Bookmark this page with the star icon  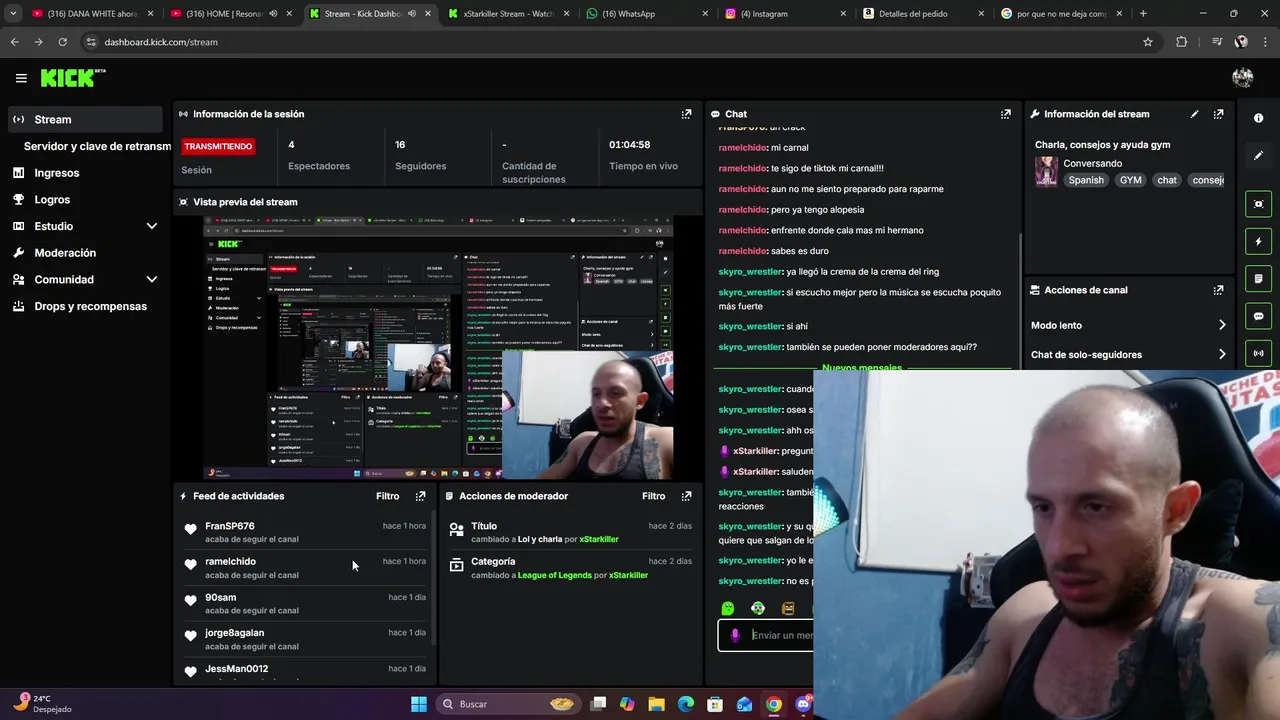pos(1148,42)
